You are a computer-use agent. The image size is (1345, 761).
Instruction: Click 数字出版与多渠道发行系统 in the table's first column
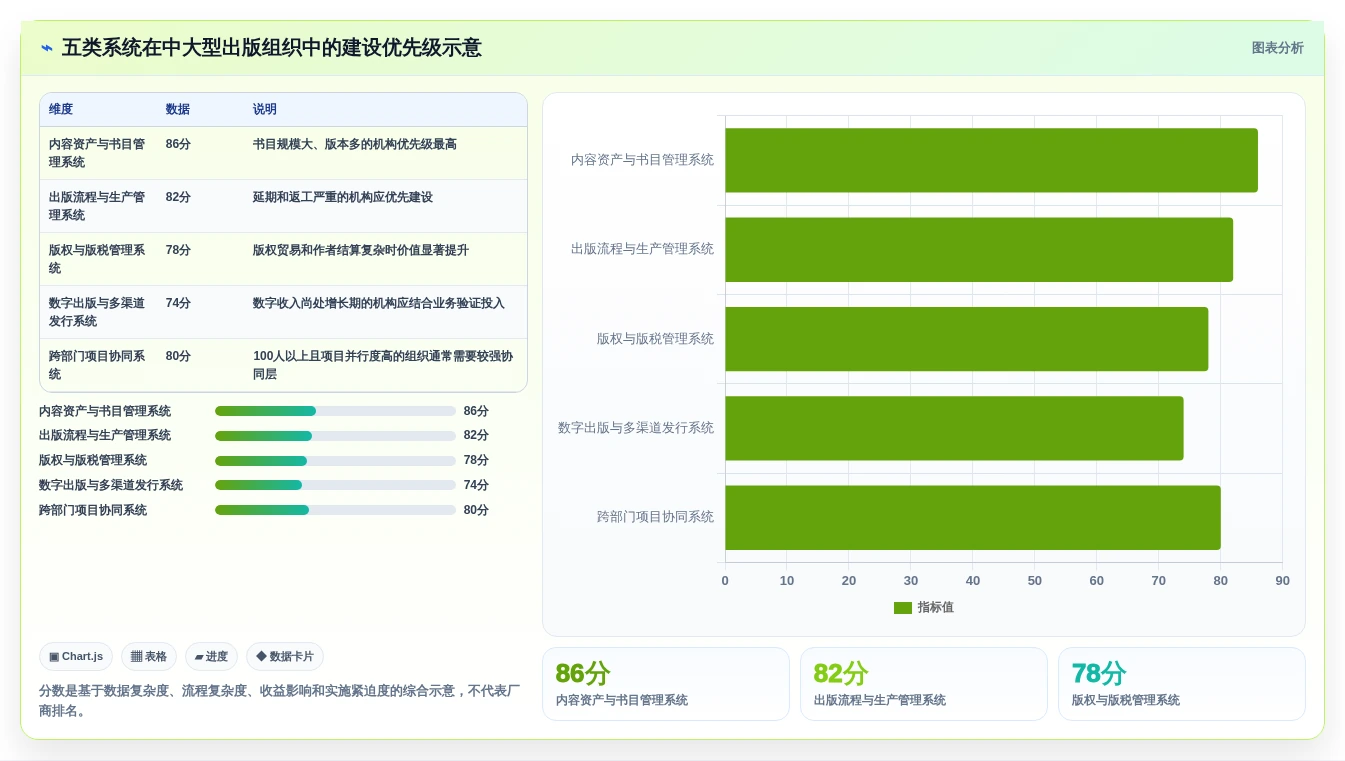[97, 312]
